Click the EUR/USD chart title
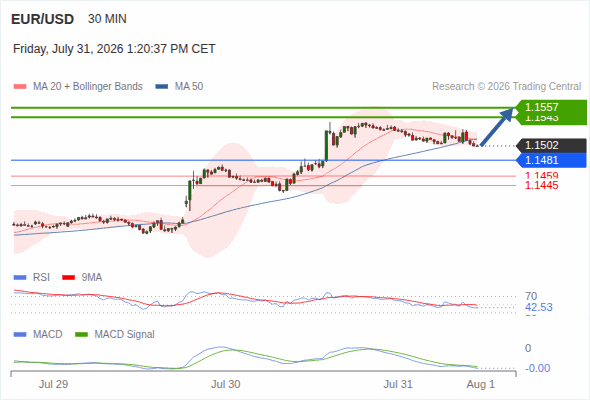The width and height of the screenshot is (590, 400). [x=42, y=19]
